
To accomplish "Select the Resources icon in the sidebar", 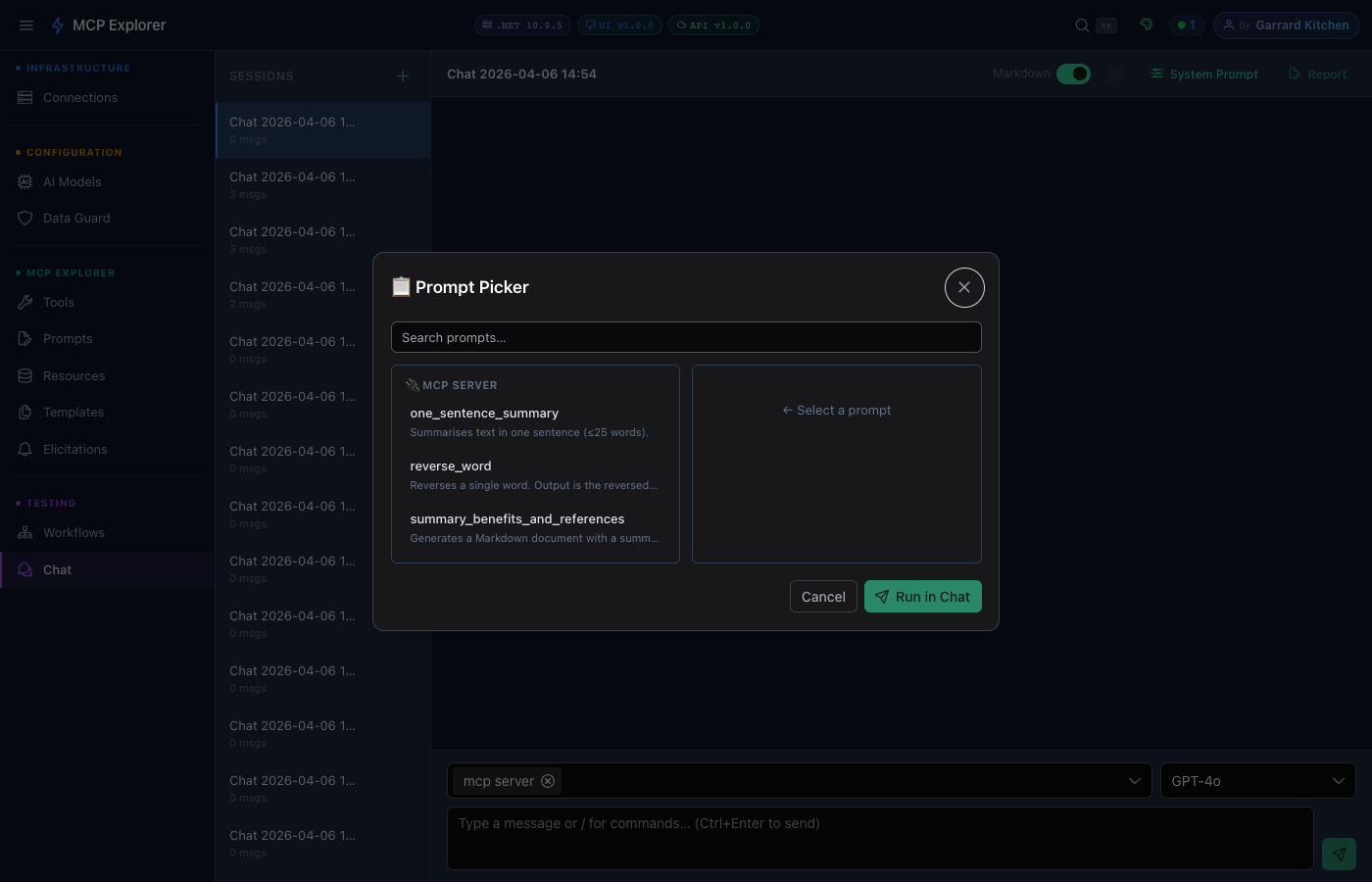I will point(24,375).
